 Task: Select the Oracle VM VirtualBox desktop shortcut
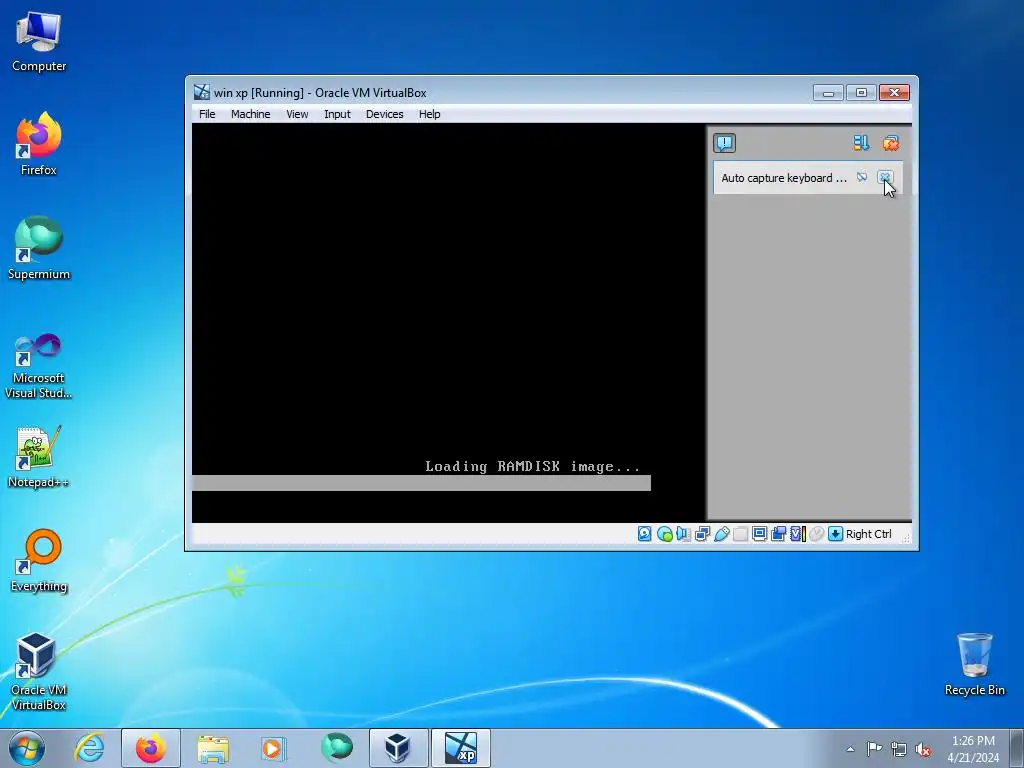tap(39, 672)
